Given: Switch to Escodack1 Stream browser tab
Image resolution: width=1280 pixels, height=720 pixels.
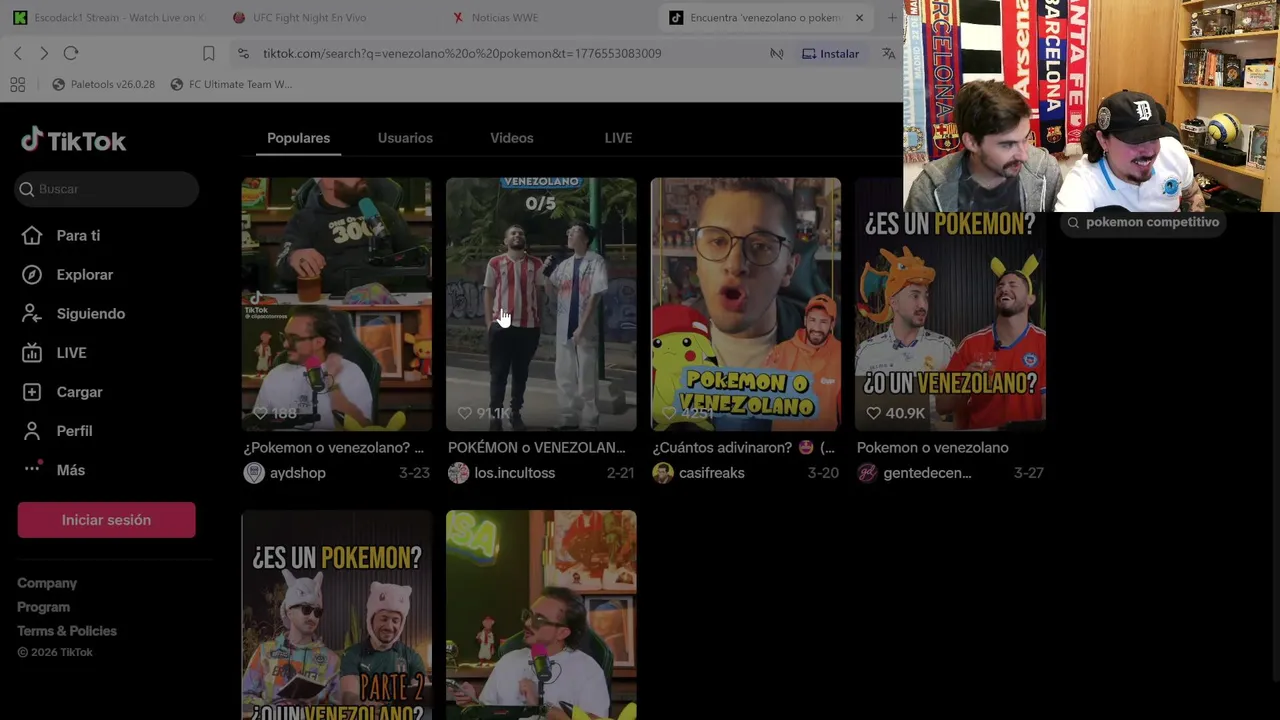Looking at the screenshot, I should coord(110,18).
